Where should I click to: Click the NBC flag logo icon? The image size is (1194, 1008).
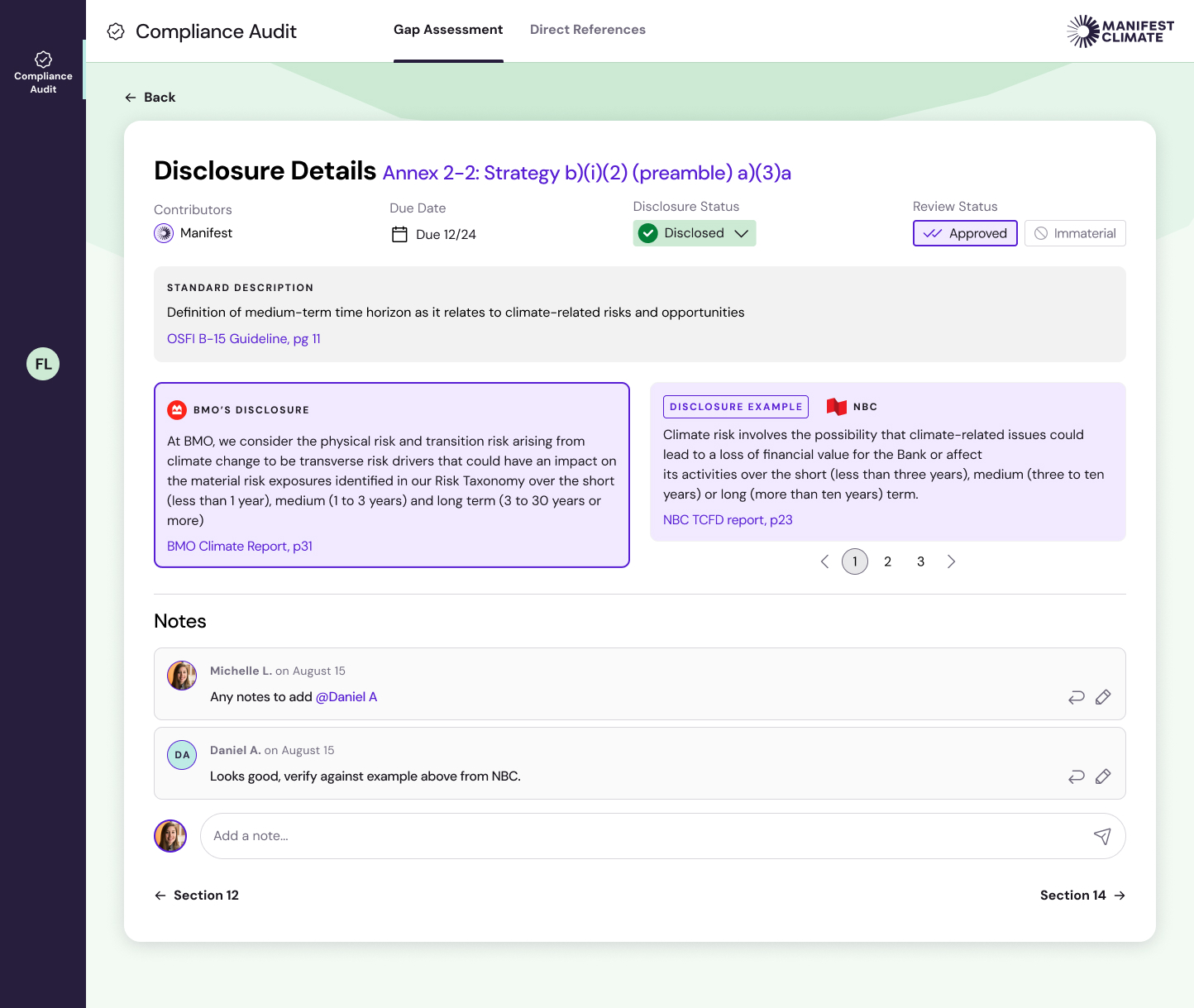pos(837,407)
